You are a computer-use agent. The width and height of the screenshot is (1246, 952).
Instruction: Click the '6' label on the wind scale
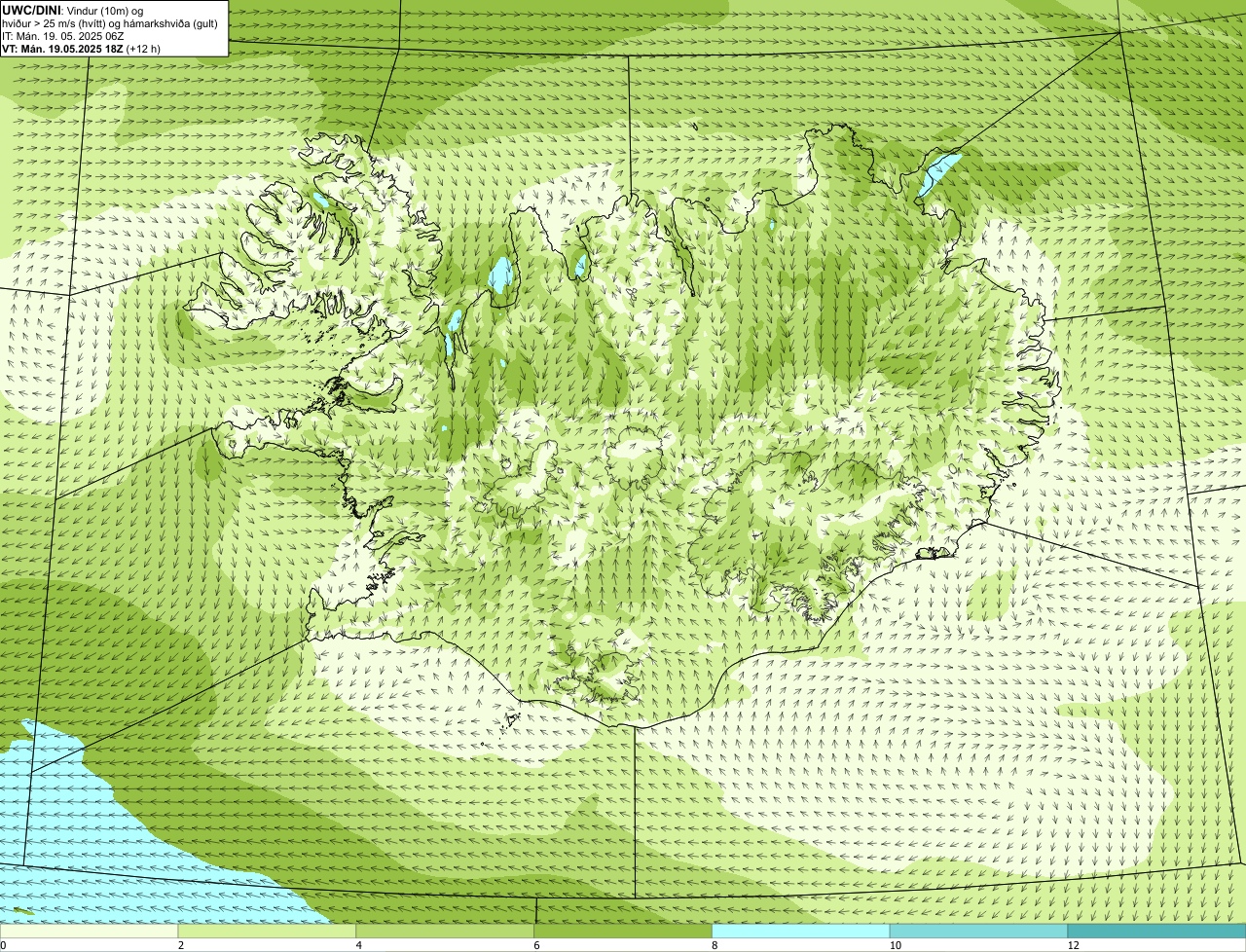(537, 945)
